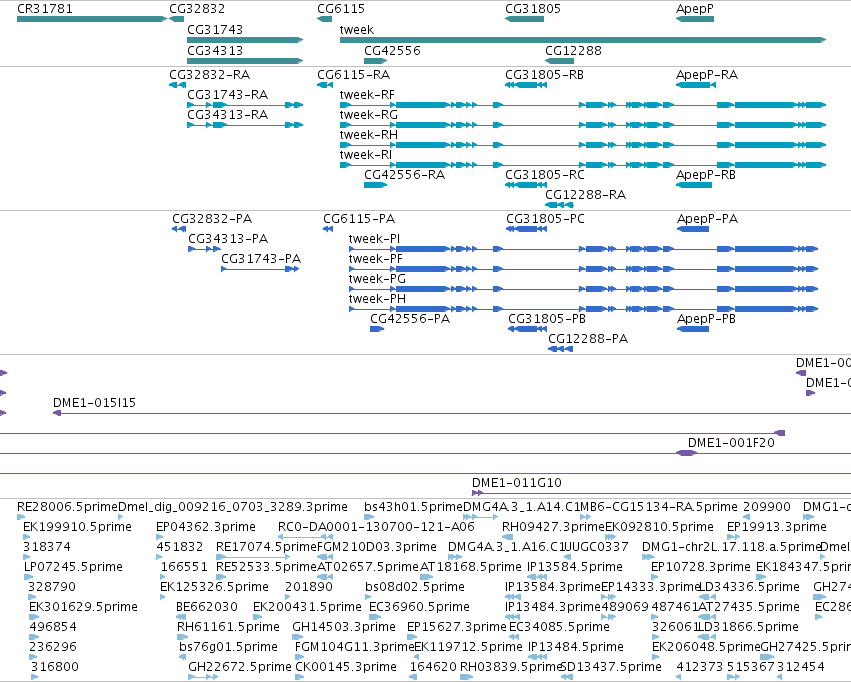851x682 pixels.
Task: Select the ApepP gene label
Action: click(695, 9)
